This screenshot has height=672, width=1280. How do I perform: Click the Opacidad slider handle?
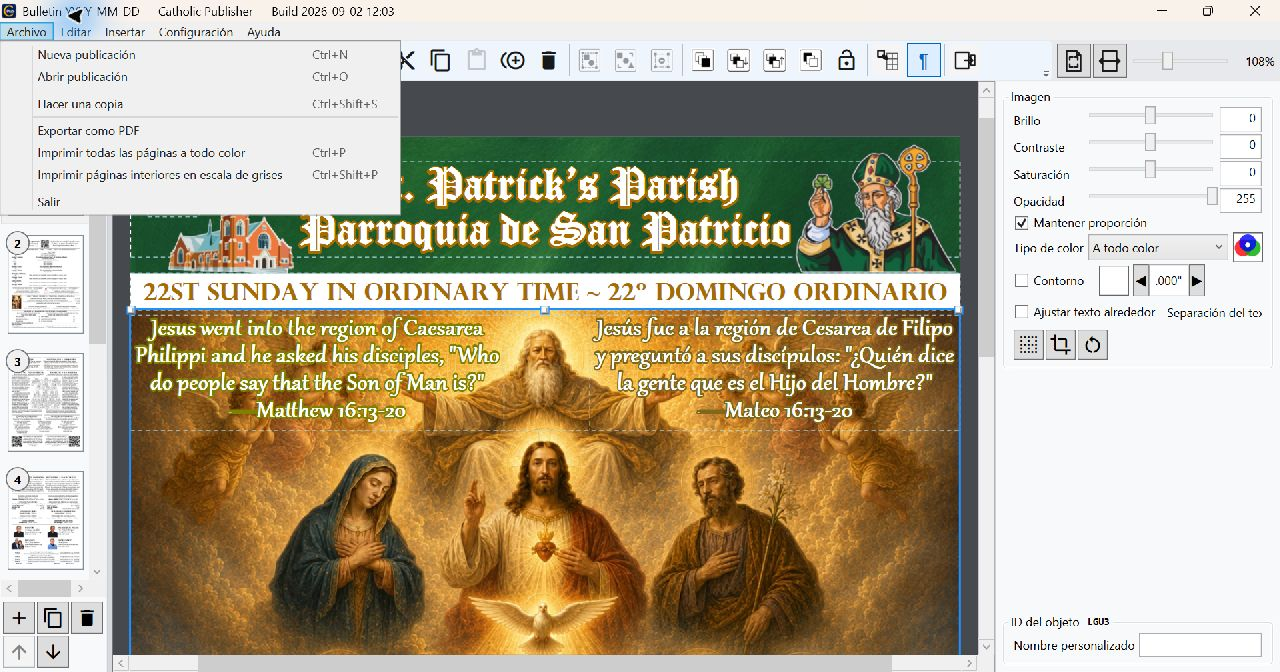[1212, 196]
